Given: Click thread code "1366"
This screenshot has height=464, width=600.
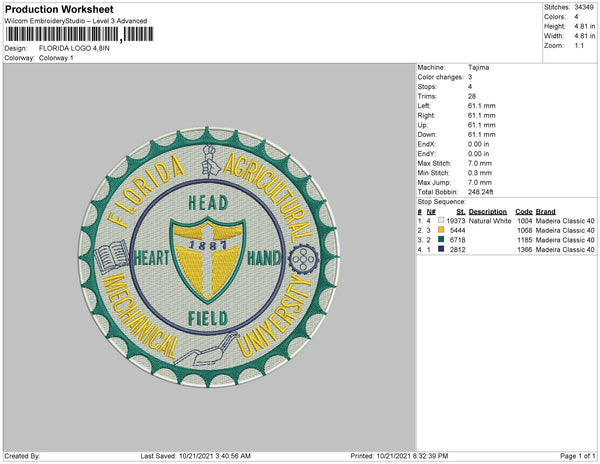Looking at the screenshot, I should (525, 249).
